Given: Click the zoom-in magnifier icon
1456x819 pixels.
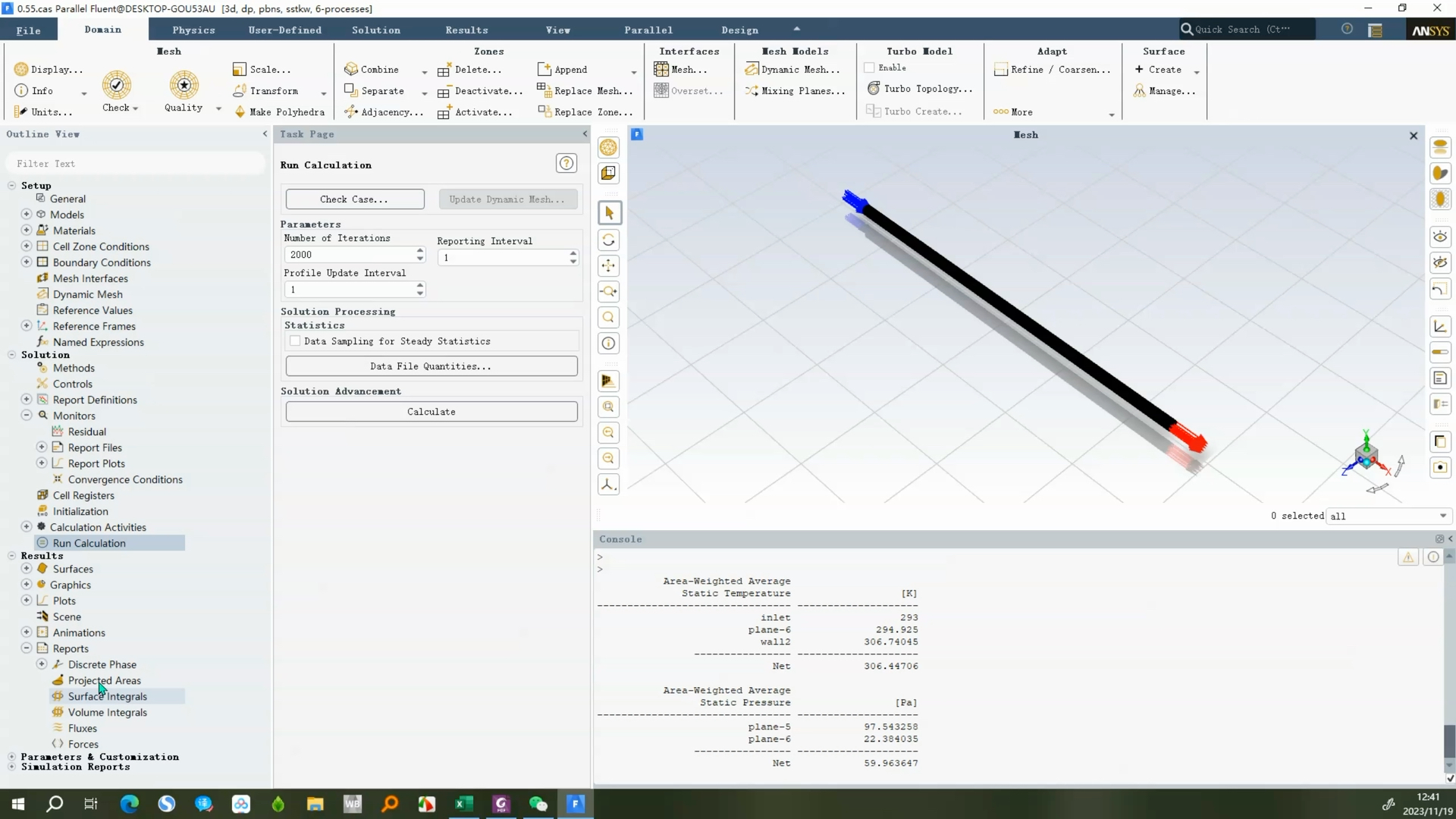Looking at the screenshot, I should pyautogui.click(x=609, y=432).
